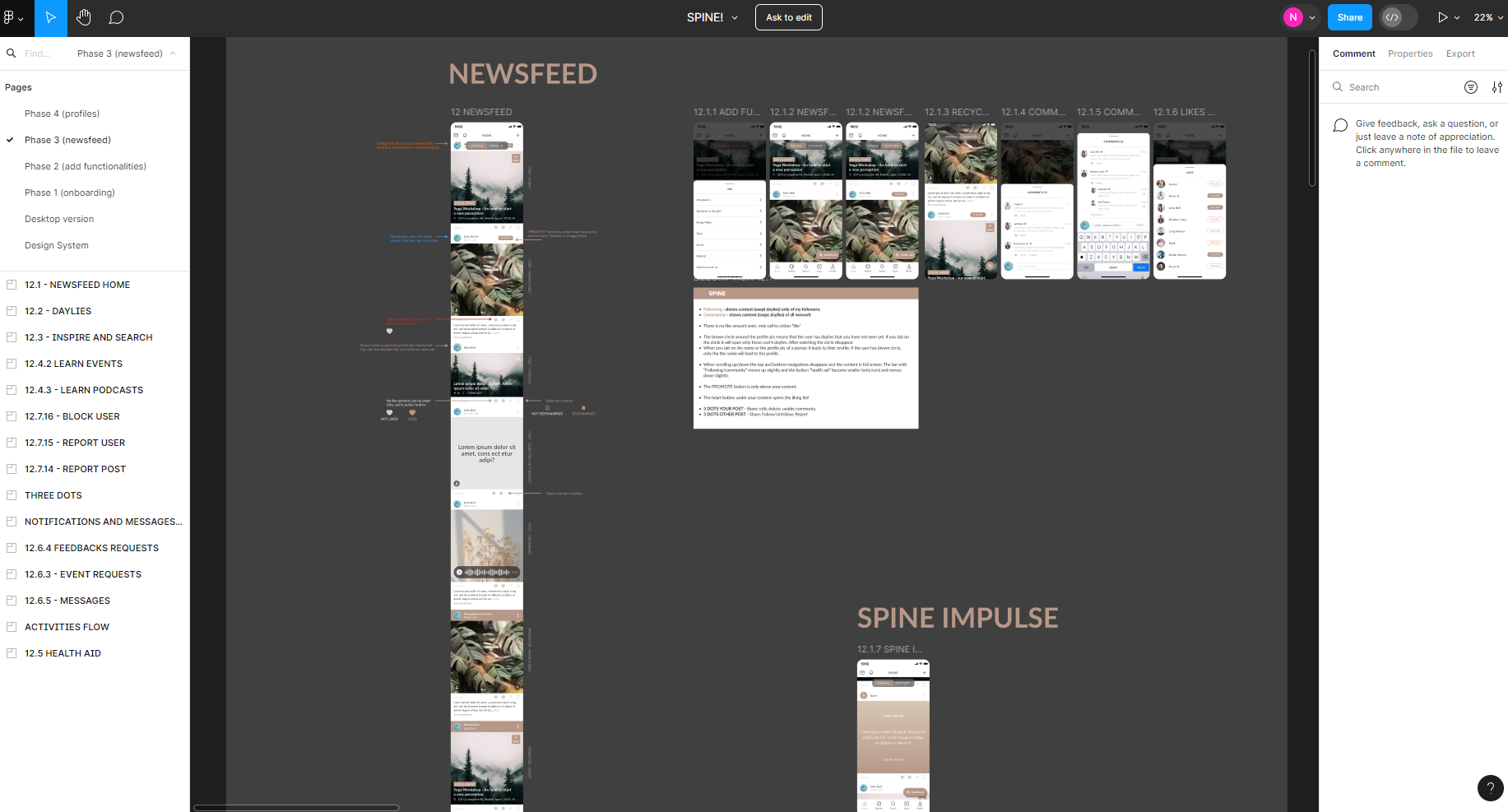1508x812 pixels.
Task: Click the Share button
Action: click(1349, 17)
